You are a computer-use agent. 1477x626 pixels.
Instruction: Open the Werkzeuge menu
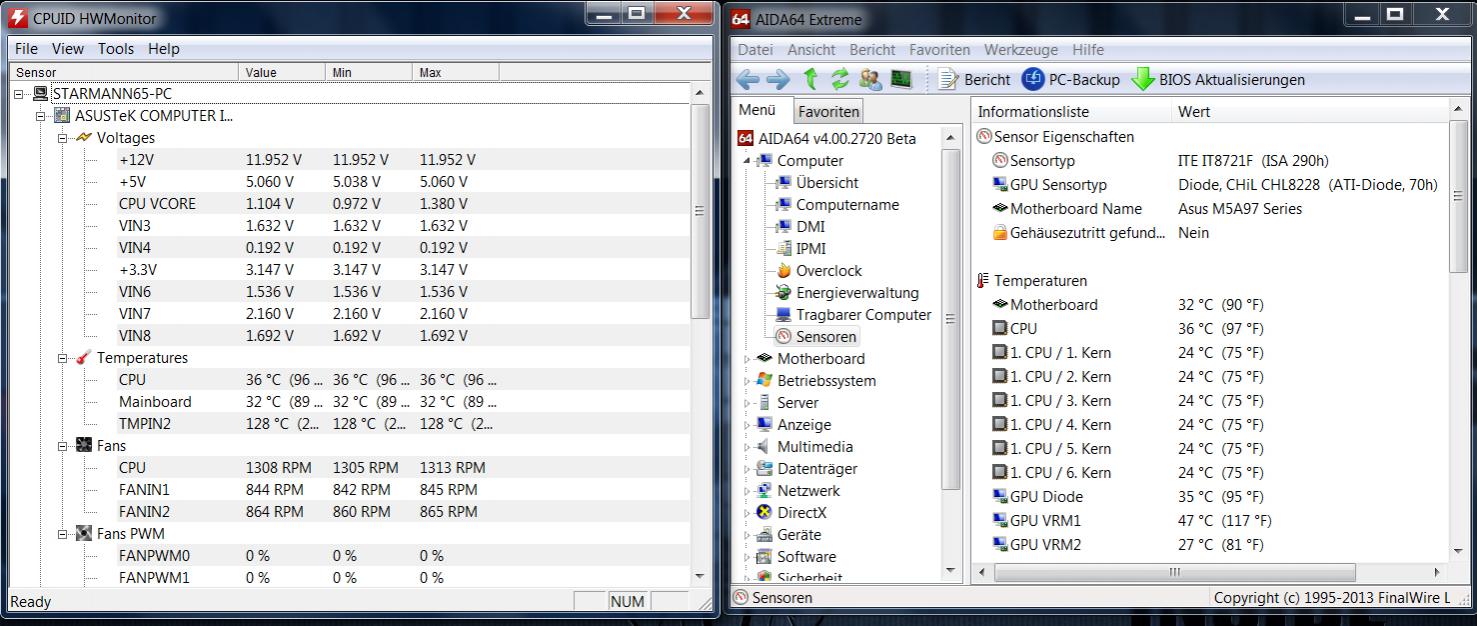pos(1021,49)
